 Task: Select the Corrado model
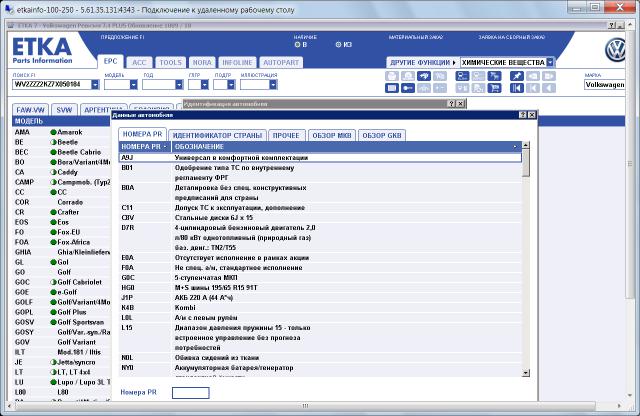click(61, 202)
